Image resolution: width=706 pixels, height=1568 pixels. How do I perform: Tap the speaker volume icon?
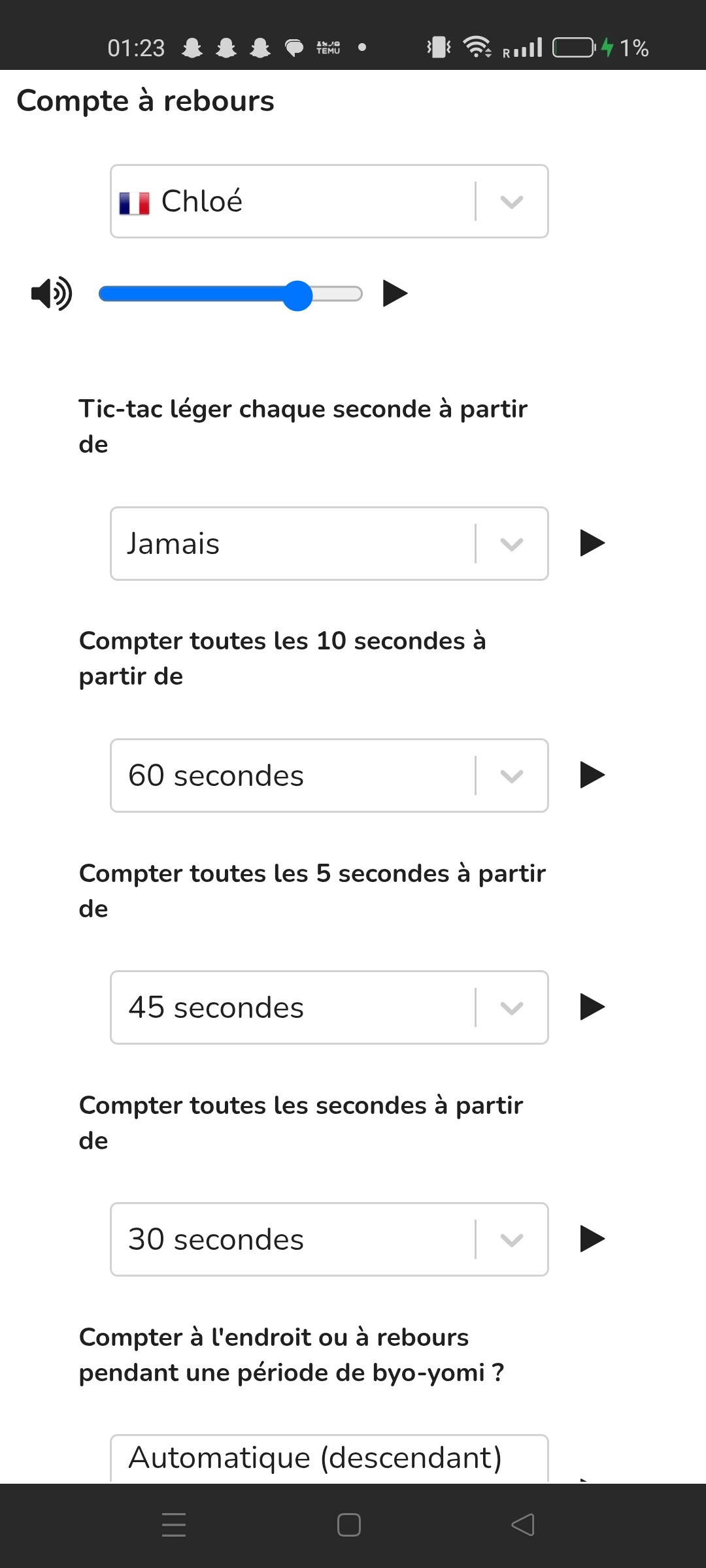(x=52, y=293)
